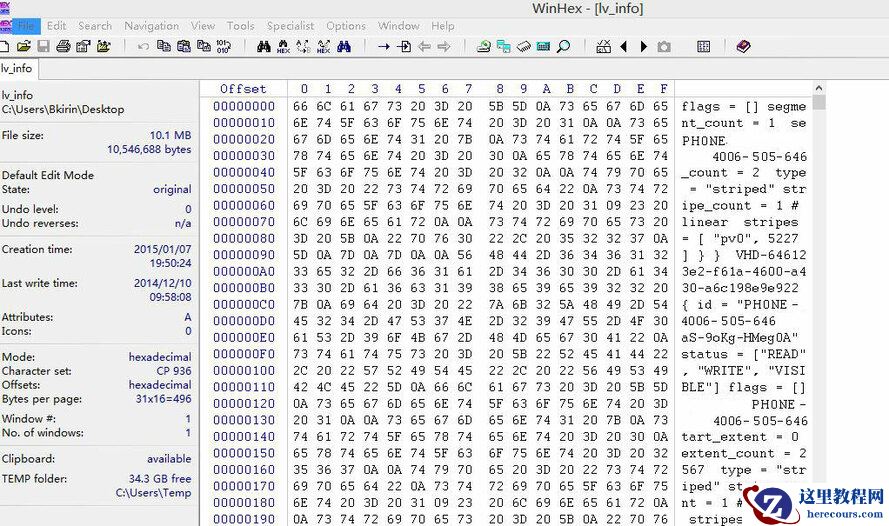
Task: Click the clipboard Paste icon
Action: 184,46
